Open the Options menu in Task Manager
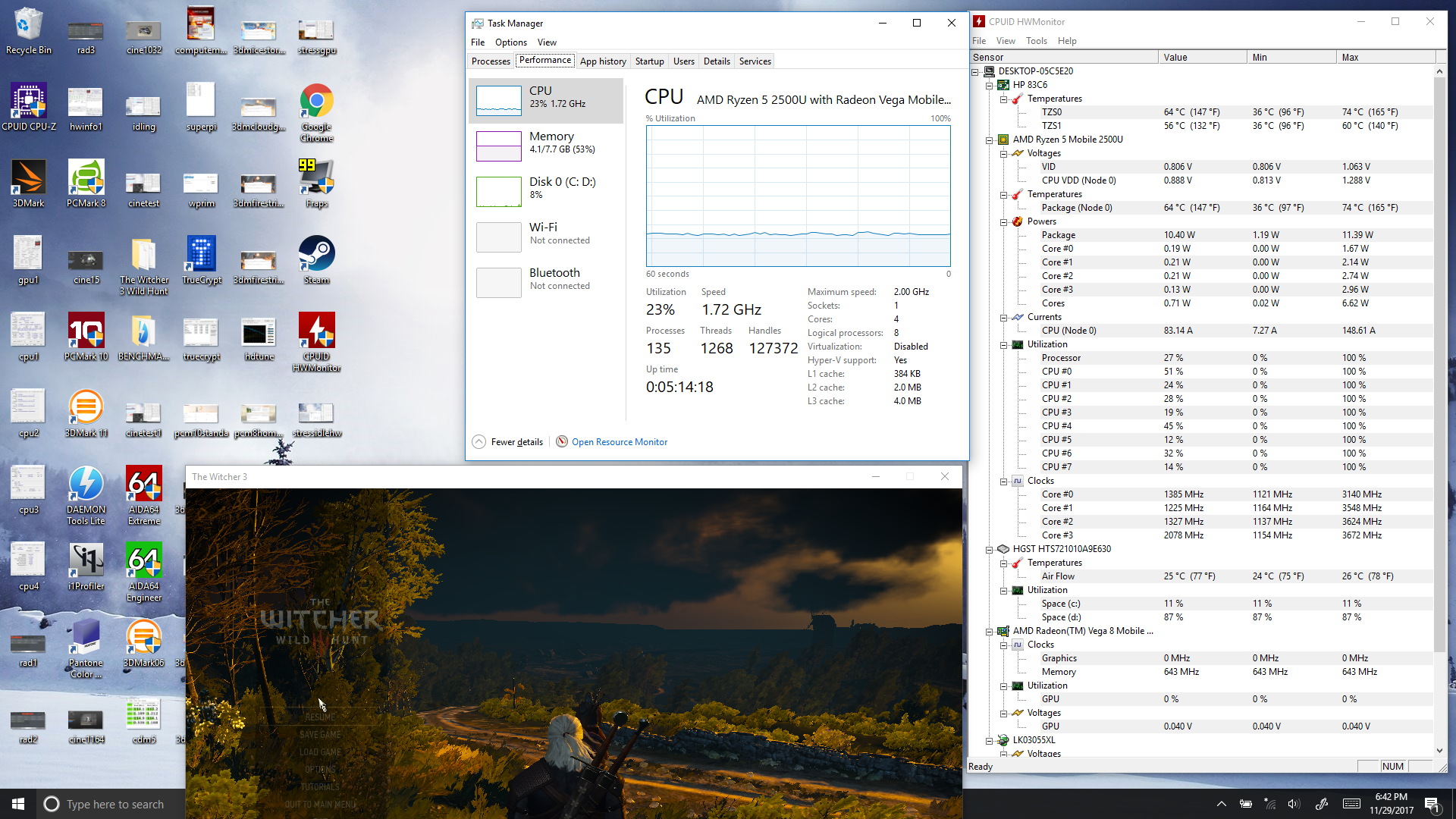1456x819 pixels. 510,42
